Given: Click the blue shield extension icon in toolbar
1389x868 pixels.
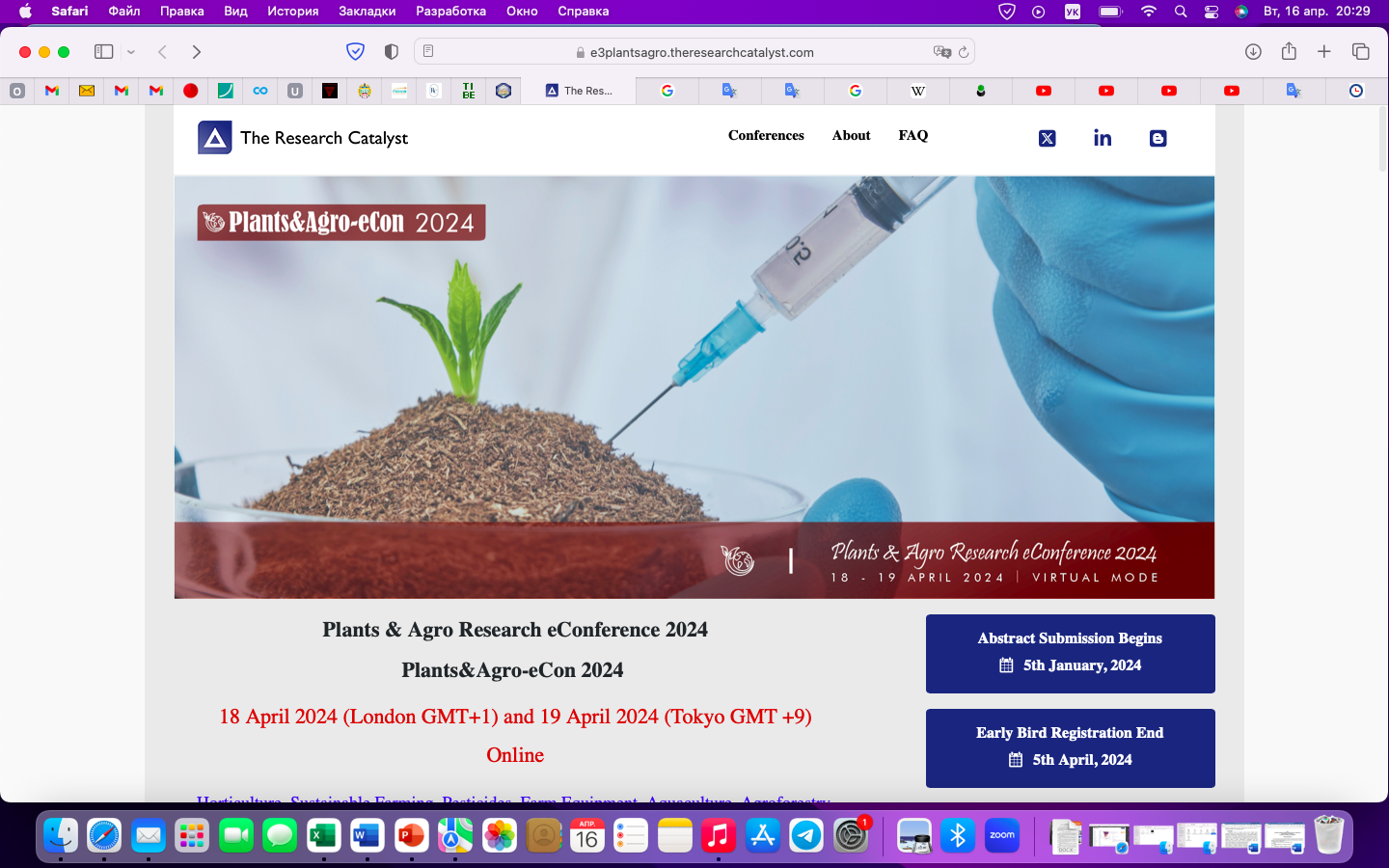Looking at the screenshot, I should [355, 52].
